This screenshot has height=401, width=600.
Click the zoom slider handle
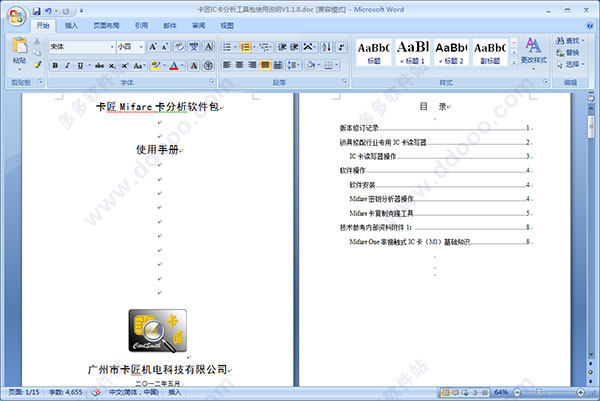coord(539,392)
